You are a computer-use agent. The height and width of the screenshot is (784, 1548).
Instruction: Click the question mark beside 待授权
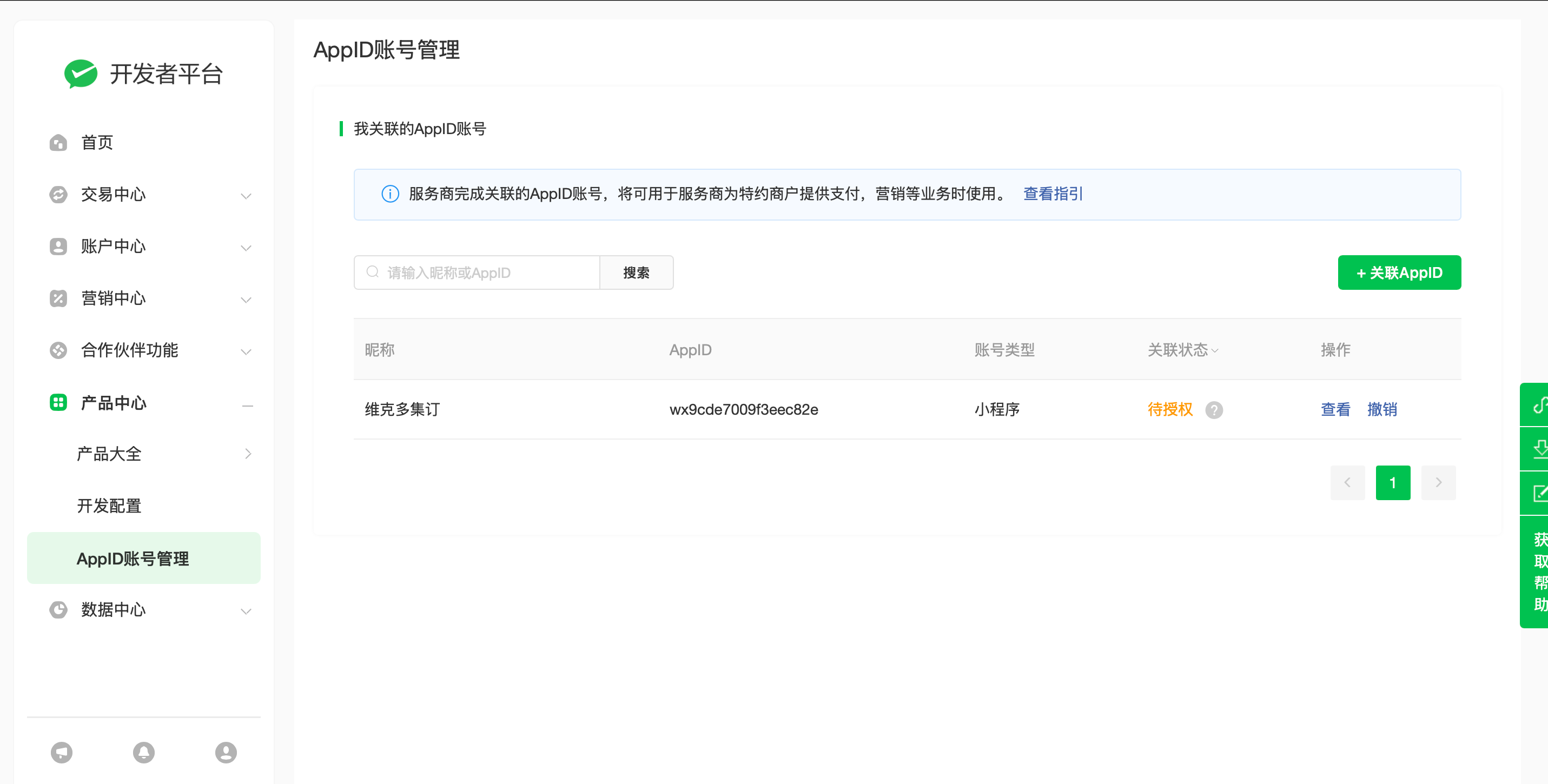[1214, 410]
